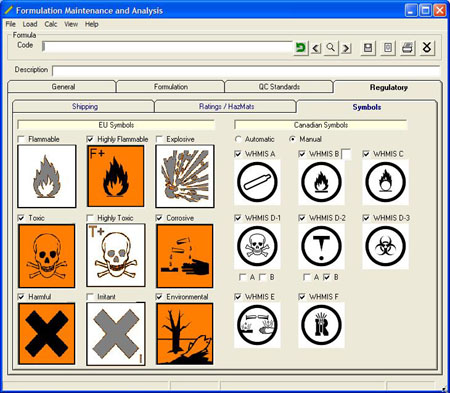Image resolution: width=450 pixels, height=393 pixels.
Task: Click the WHMIS A gas cylinder icon
Action: coord(257,182)
